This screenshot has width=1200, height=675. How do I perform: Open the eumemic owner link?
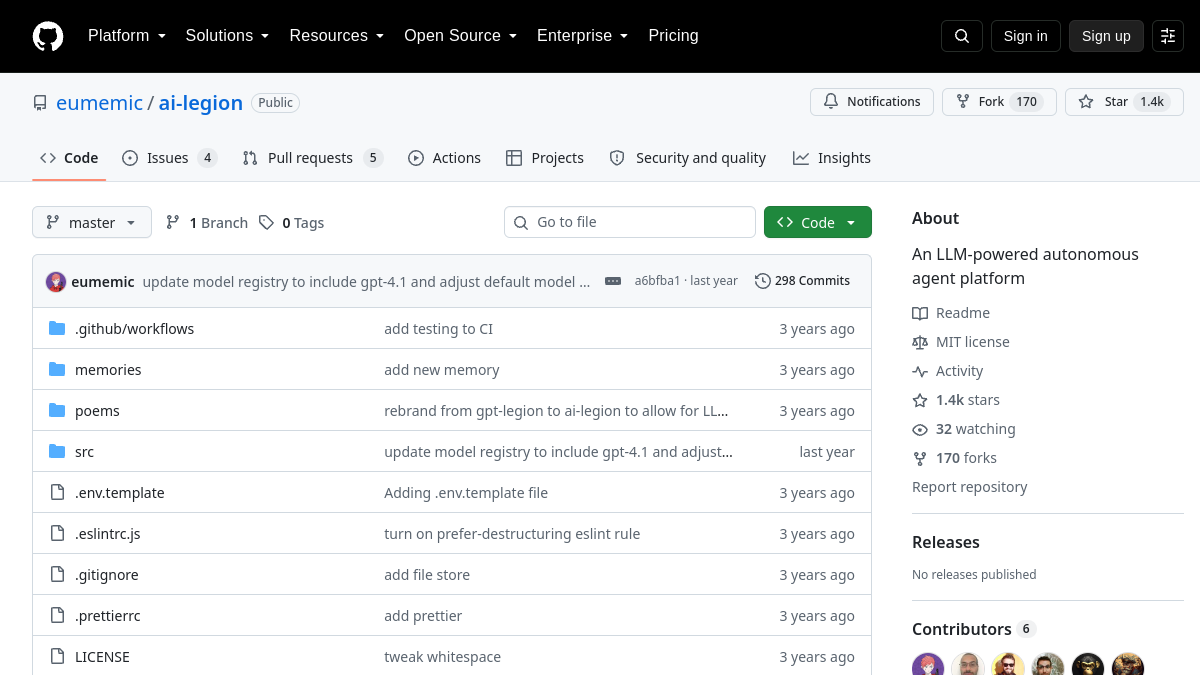point(99,103)
